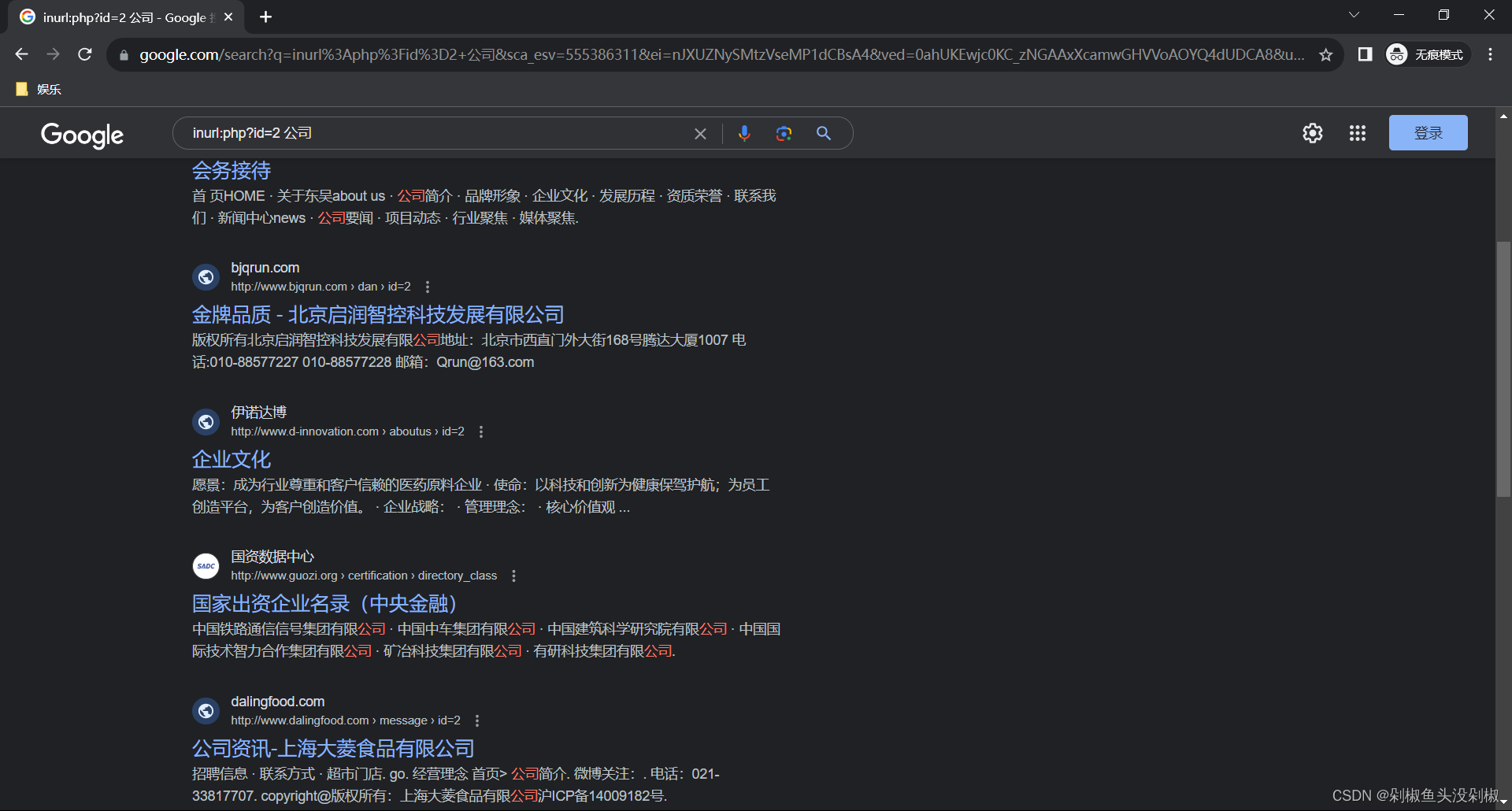Expand options for the bjqrun.com result
1512x811 pixels.
(427, 287)
